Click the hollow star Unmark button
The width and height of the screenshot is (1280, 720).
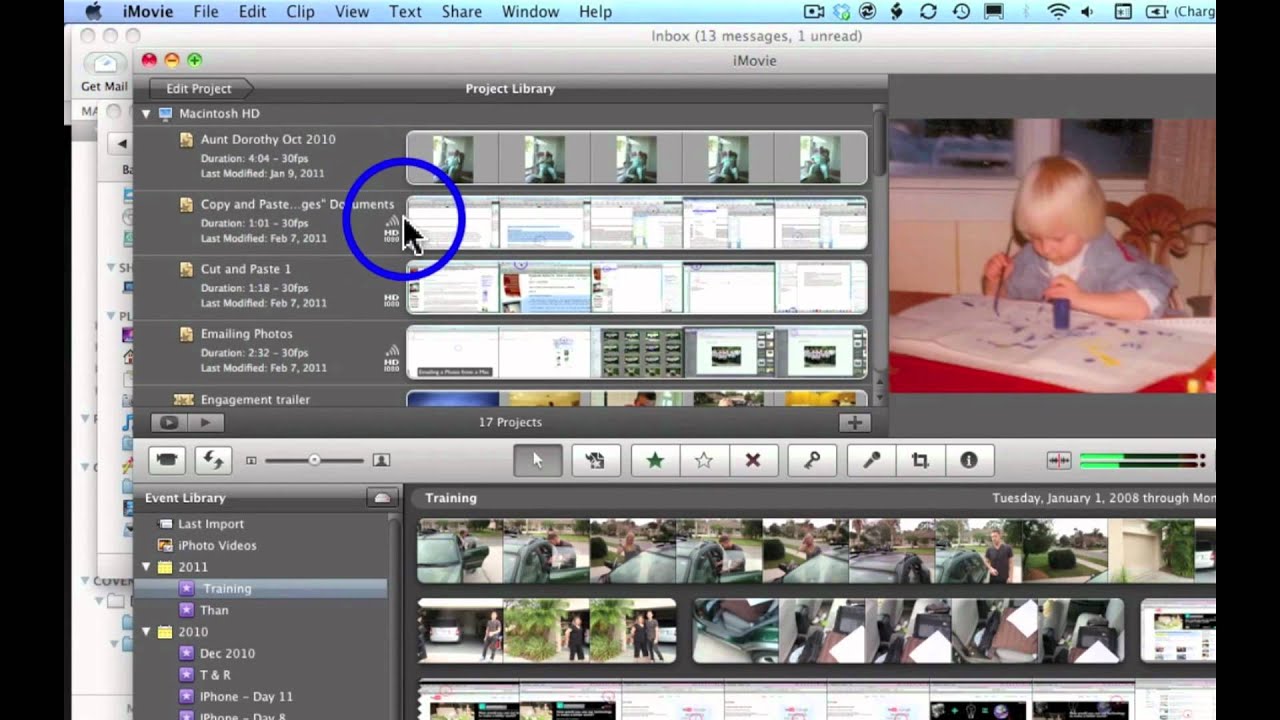pyautogui.click(x=704, y=460)
